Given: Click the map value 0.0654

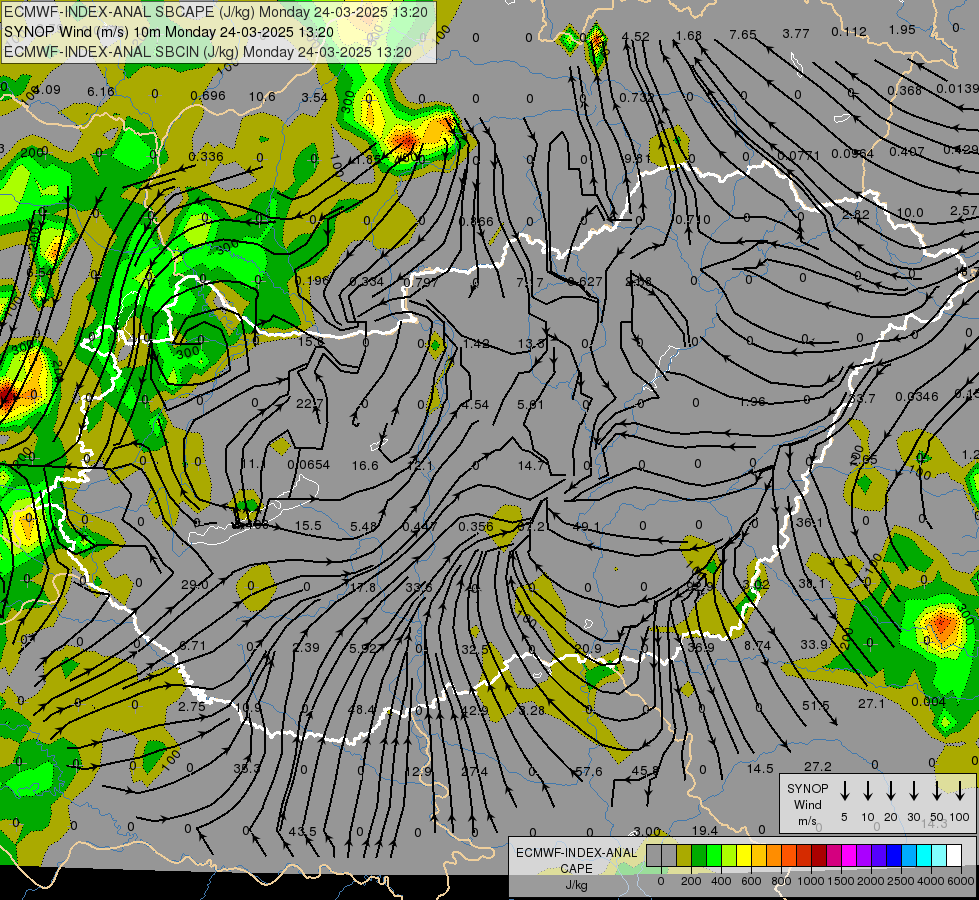Looking at the screenshot, I should [x=308, y=465].
